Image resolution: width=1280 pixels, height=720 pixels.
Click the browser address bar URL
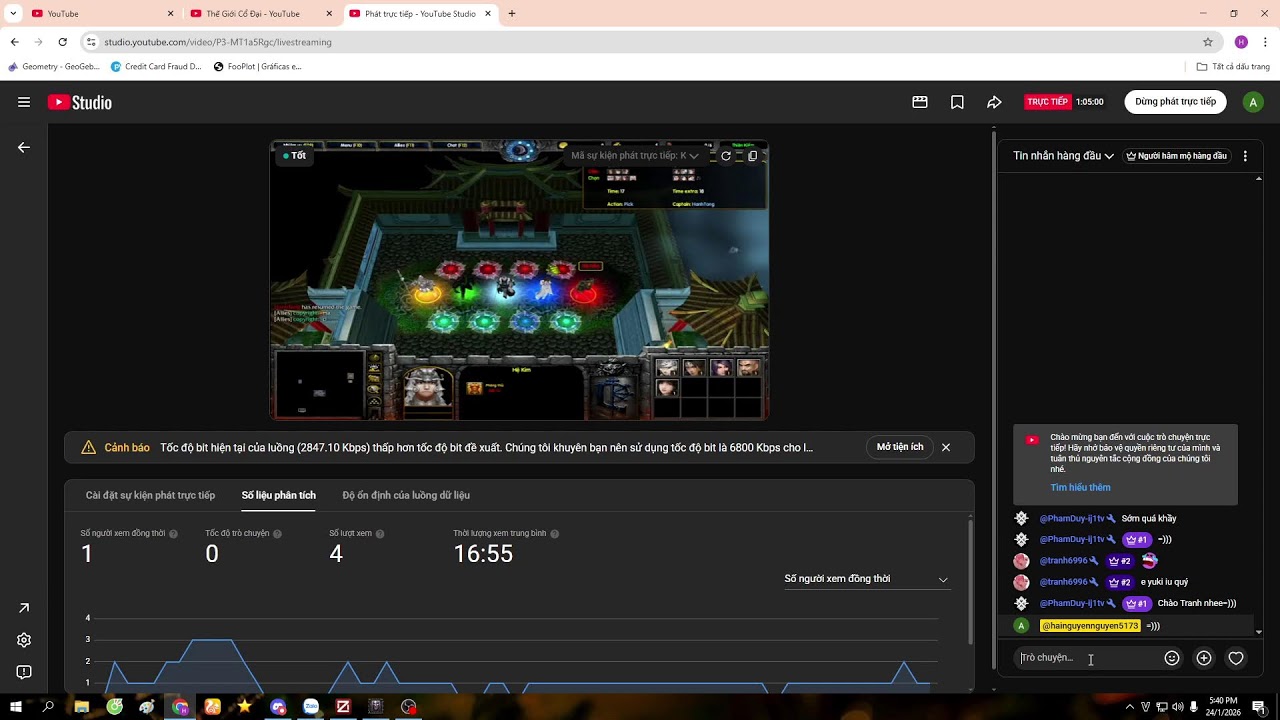pos(218,42)
